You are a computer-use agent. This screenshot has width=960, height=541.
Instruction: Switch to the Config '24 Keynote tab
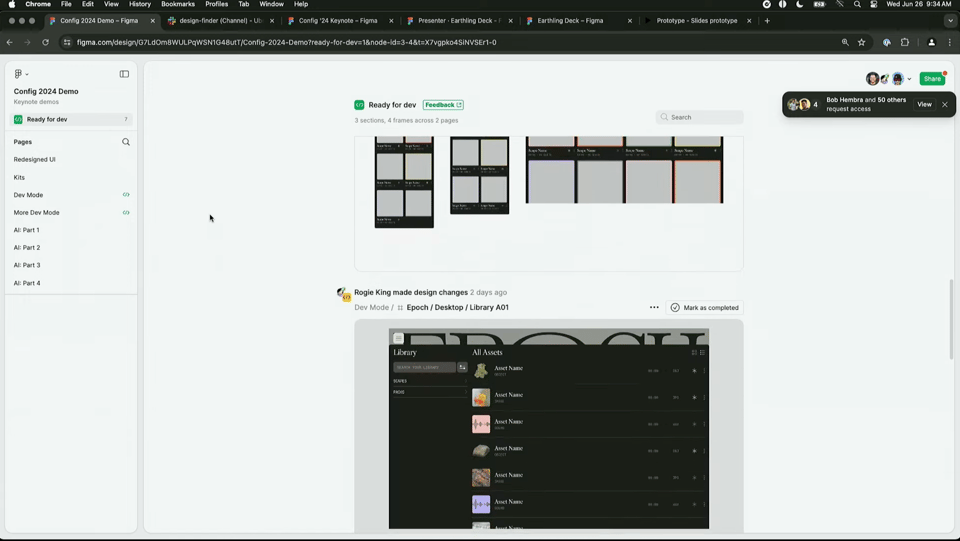point(338,21)
